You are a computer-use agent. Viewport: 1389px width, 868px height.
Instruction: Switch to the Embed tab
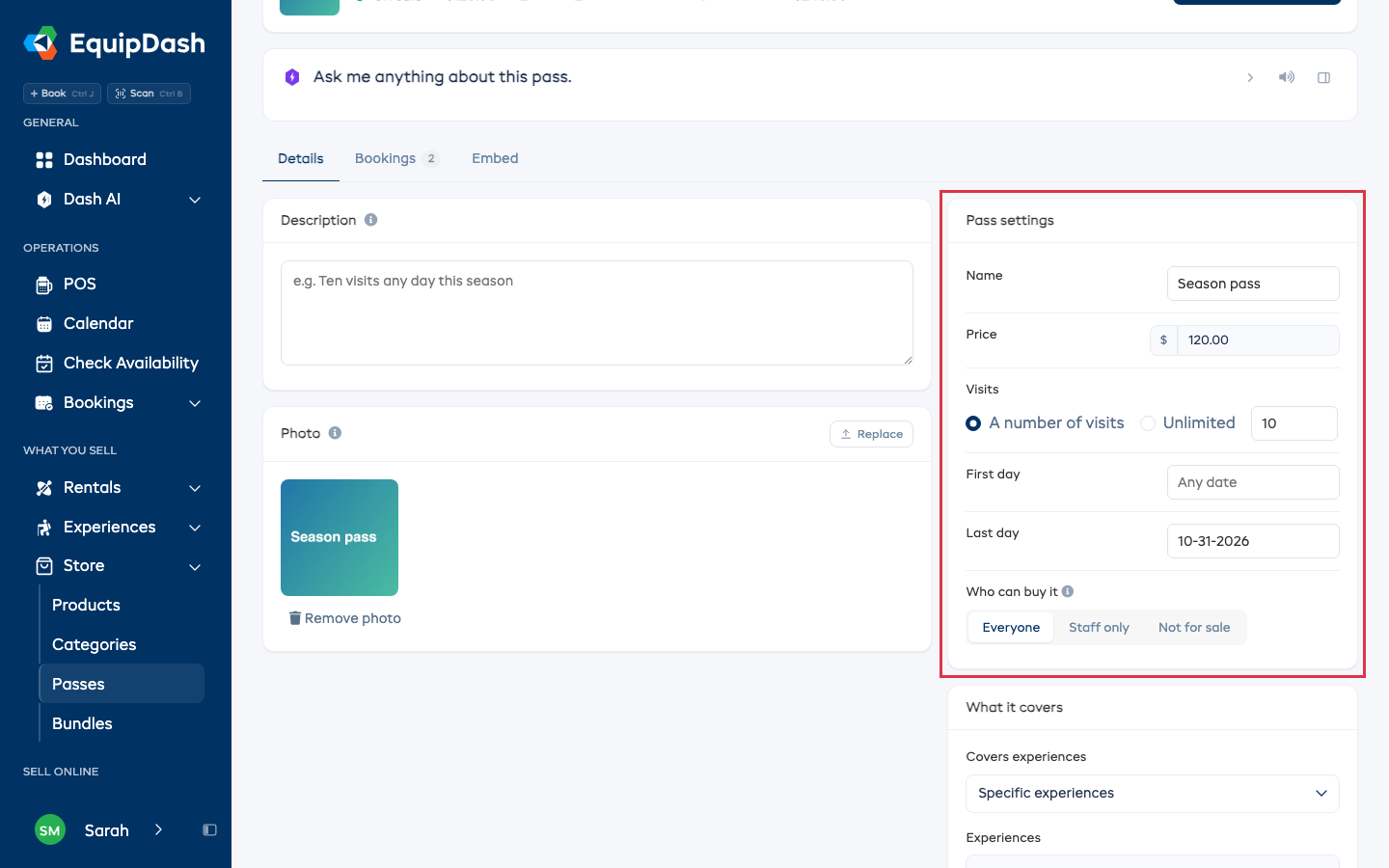point(495,159)
